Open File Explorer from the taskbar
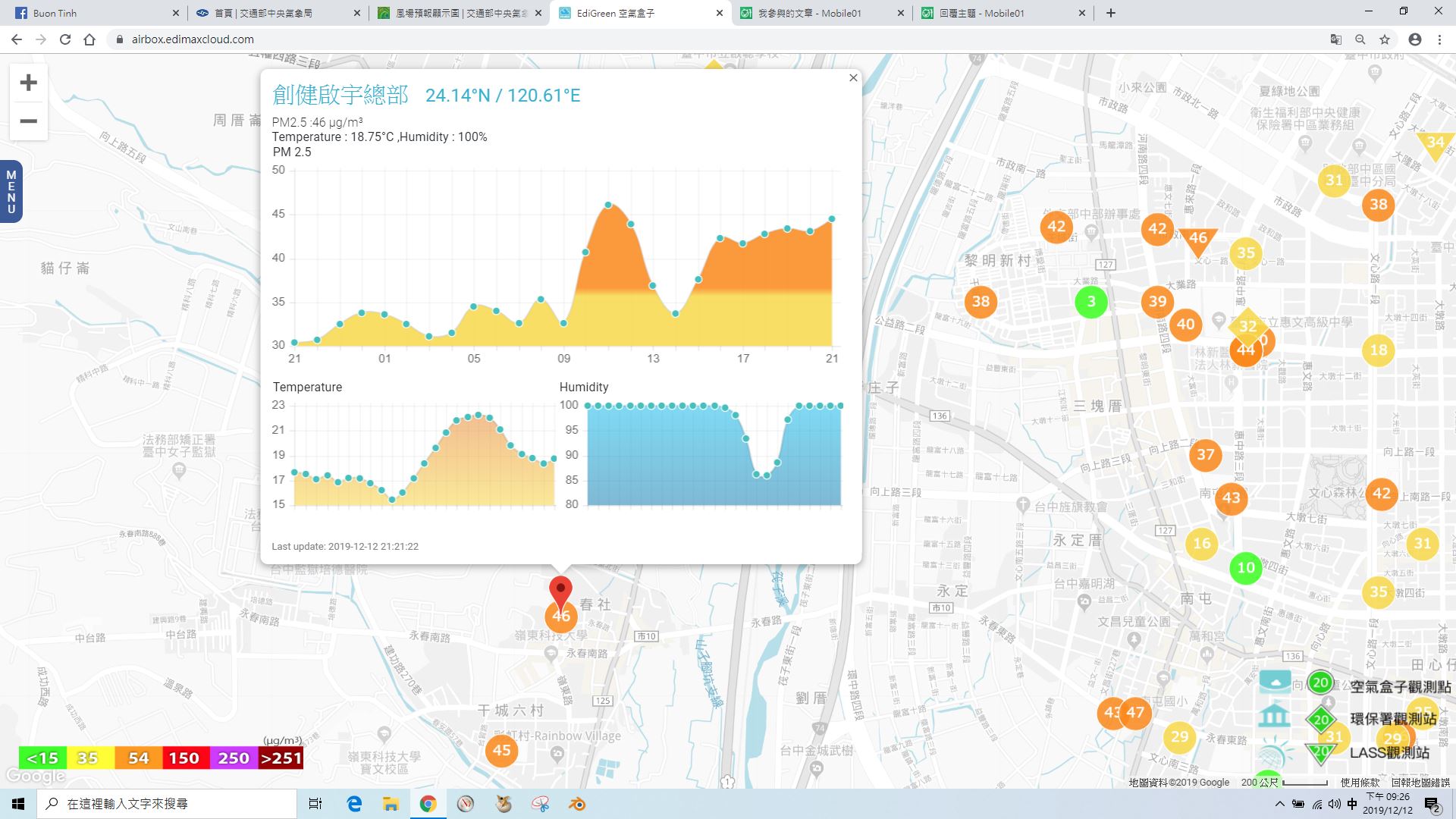Screen dimensions: 1456x819 click(x=391, y=804)
